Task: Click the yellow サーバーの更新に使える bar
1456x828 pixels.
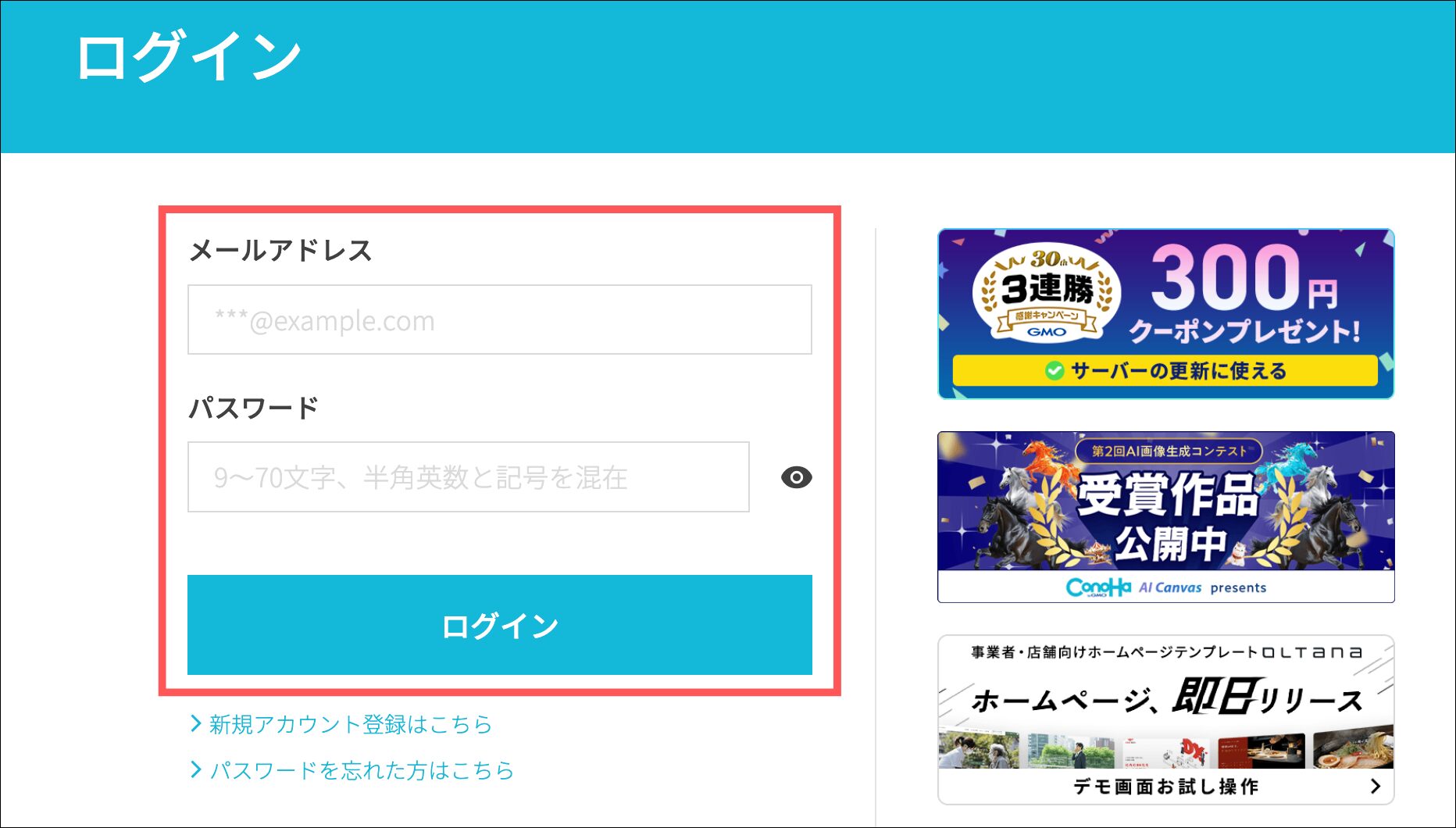Action: (x=1165, y=371)
